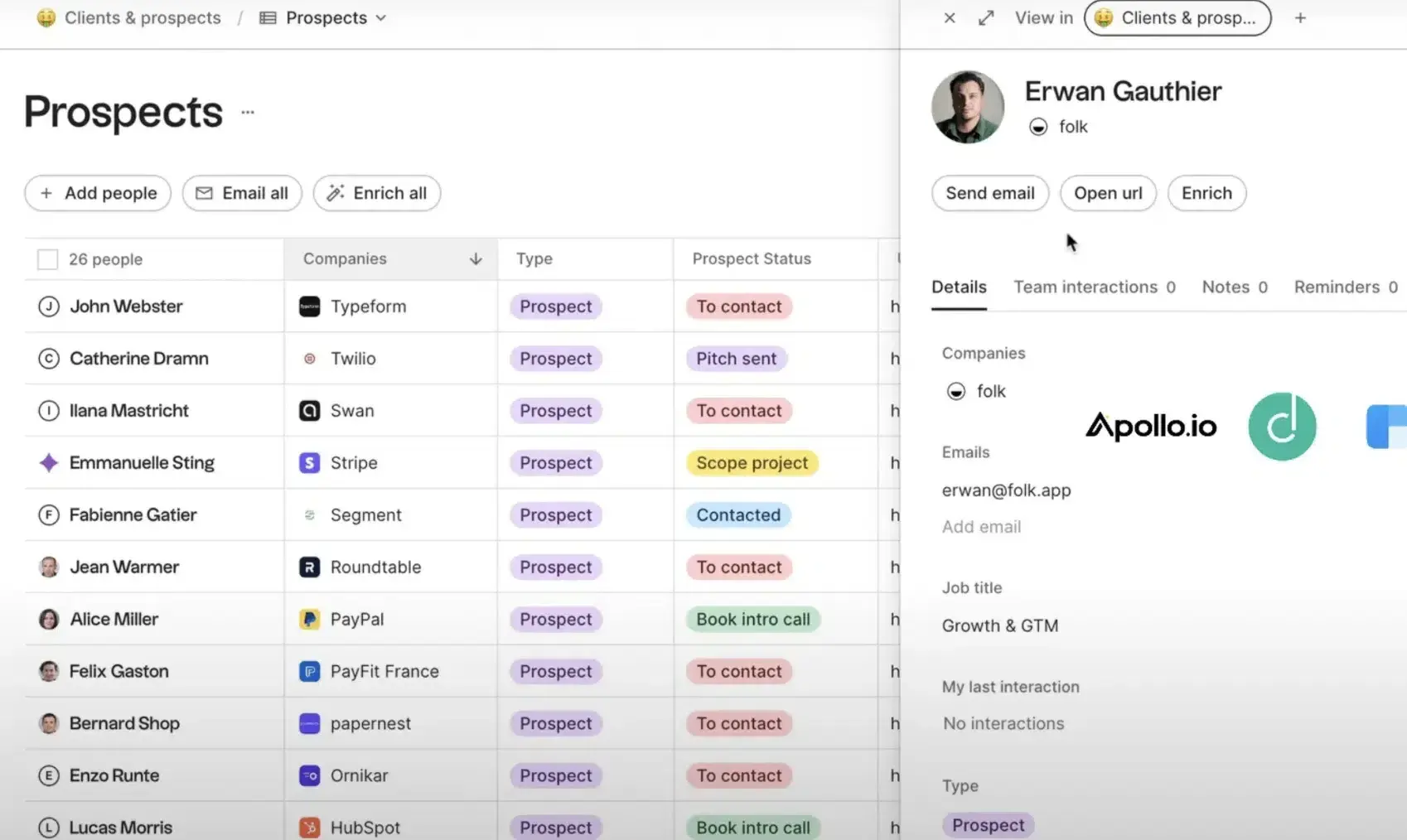Toggle sorting on the Companies column
Image resolution: width=1407 pixels, height=840 pixels.
pos(475,258)
